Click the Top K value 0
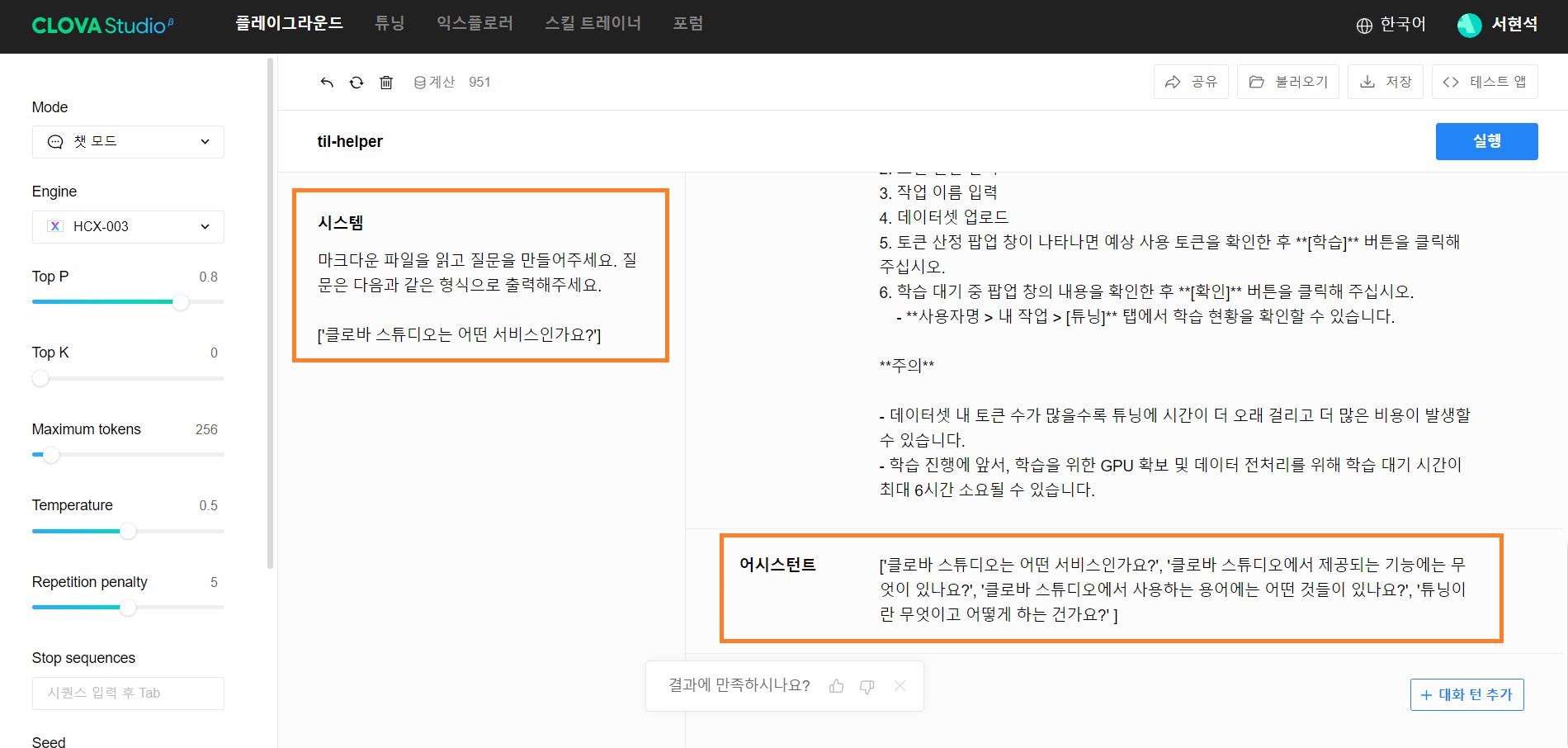1568x748 pixels. [214, 353]
